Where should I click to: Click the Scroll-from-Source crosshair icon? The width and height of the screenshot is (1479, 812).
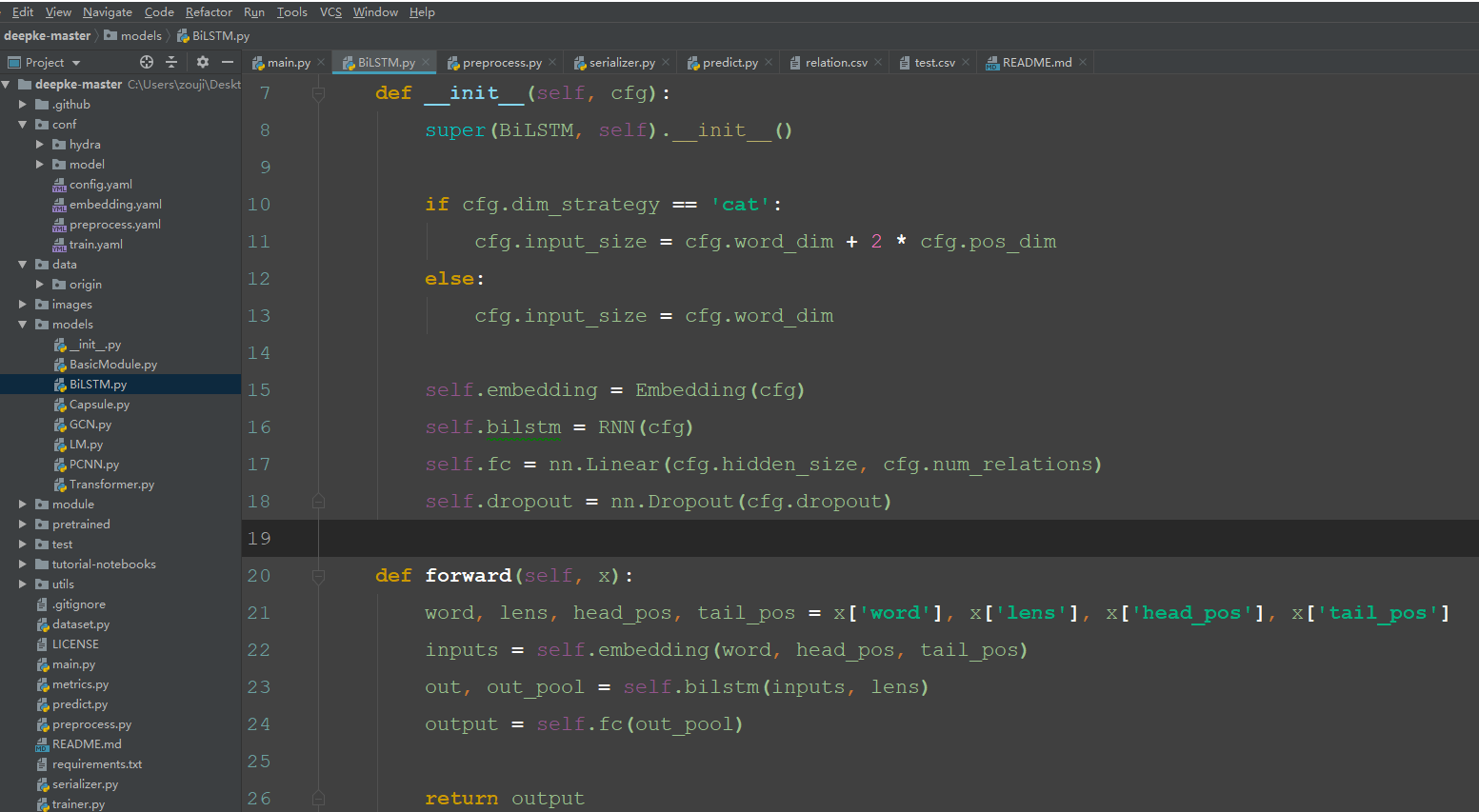coord(146,62)
